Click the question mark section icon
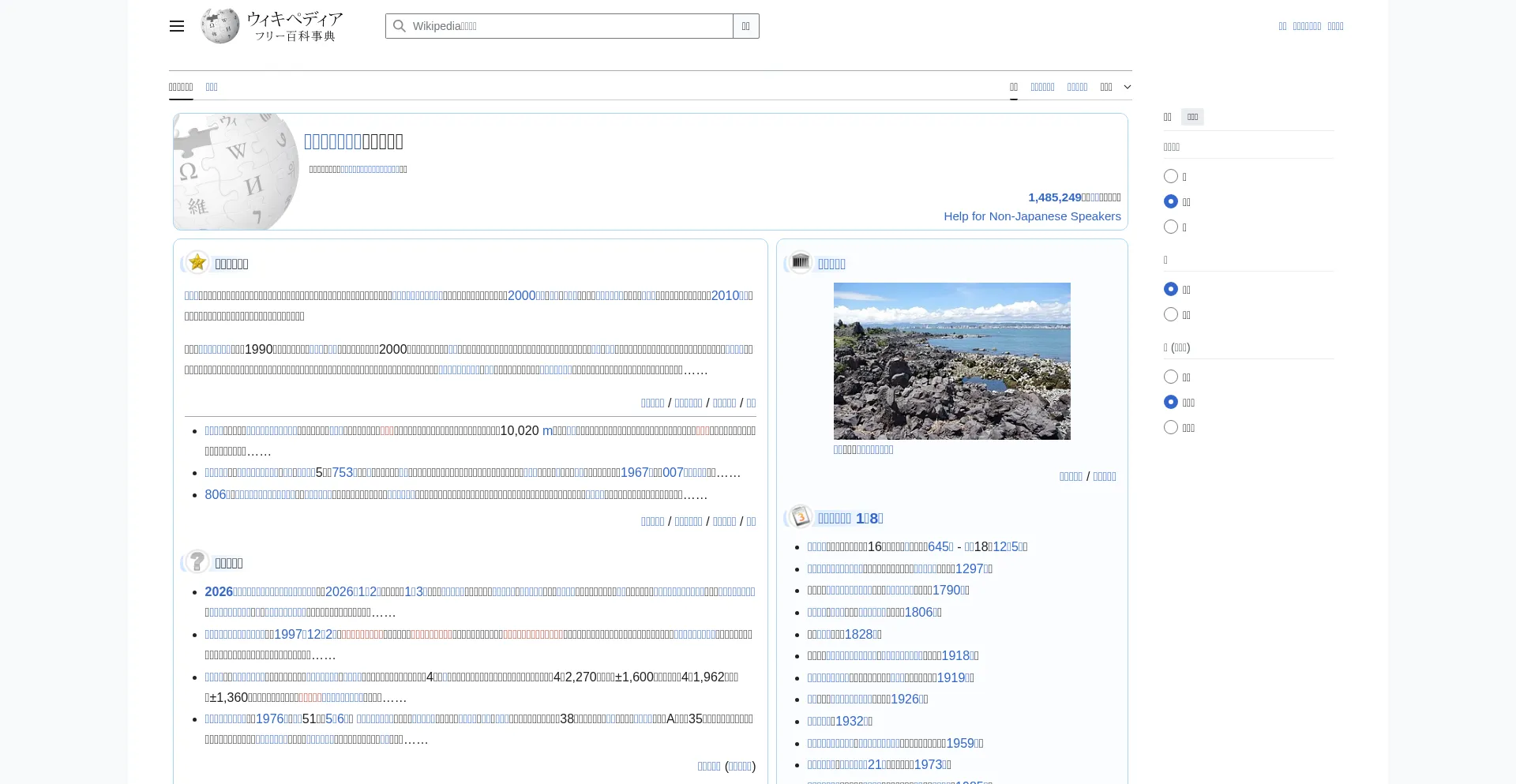1516x784 pixels. tap(197, 562)
